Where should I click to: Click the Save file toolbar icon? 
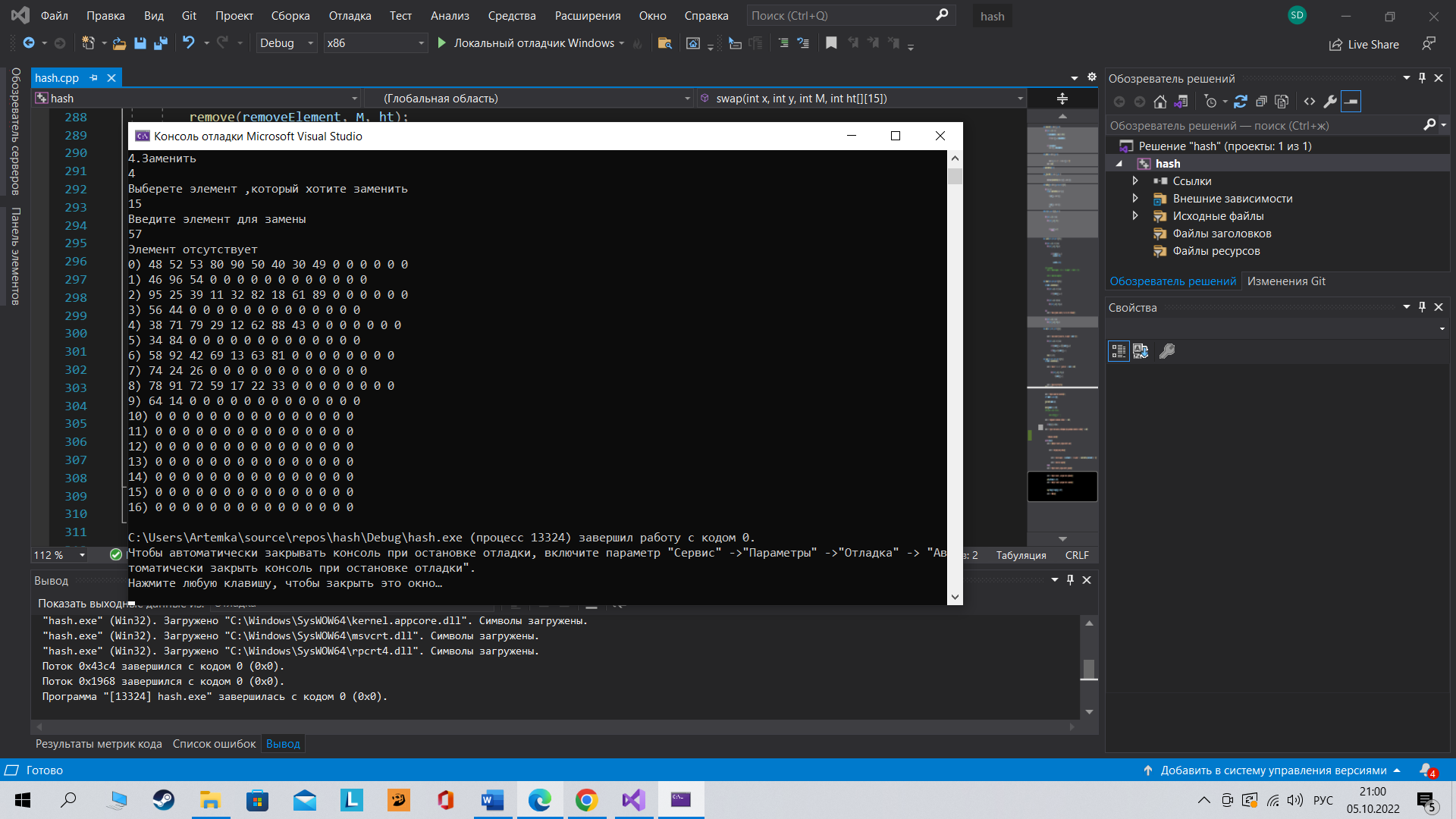click(140, 43)
